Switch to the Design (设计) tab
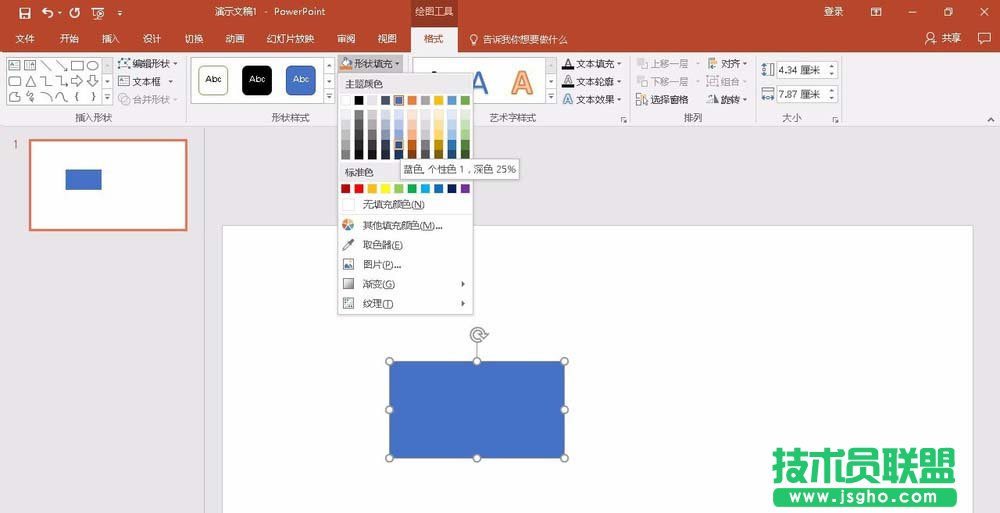1000x513 pixels. point(152,39)
